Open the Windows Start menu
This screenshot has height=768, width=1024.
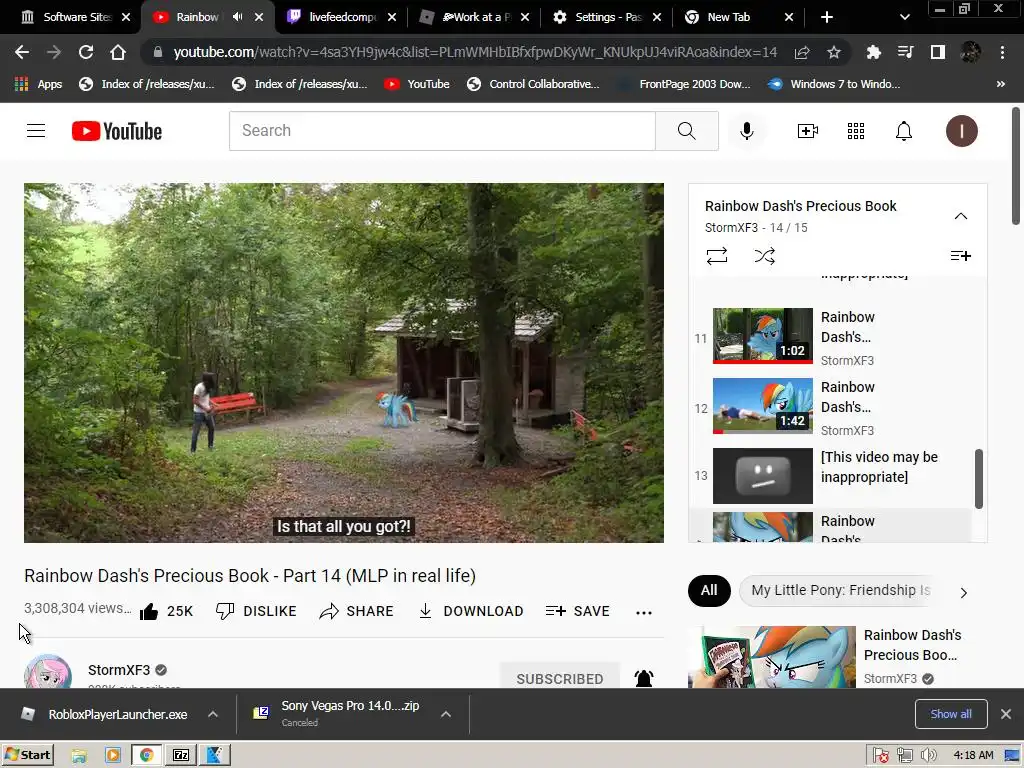pos(27,755)
